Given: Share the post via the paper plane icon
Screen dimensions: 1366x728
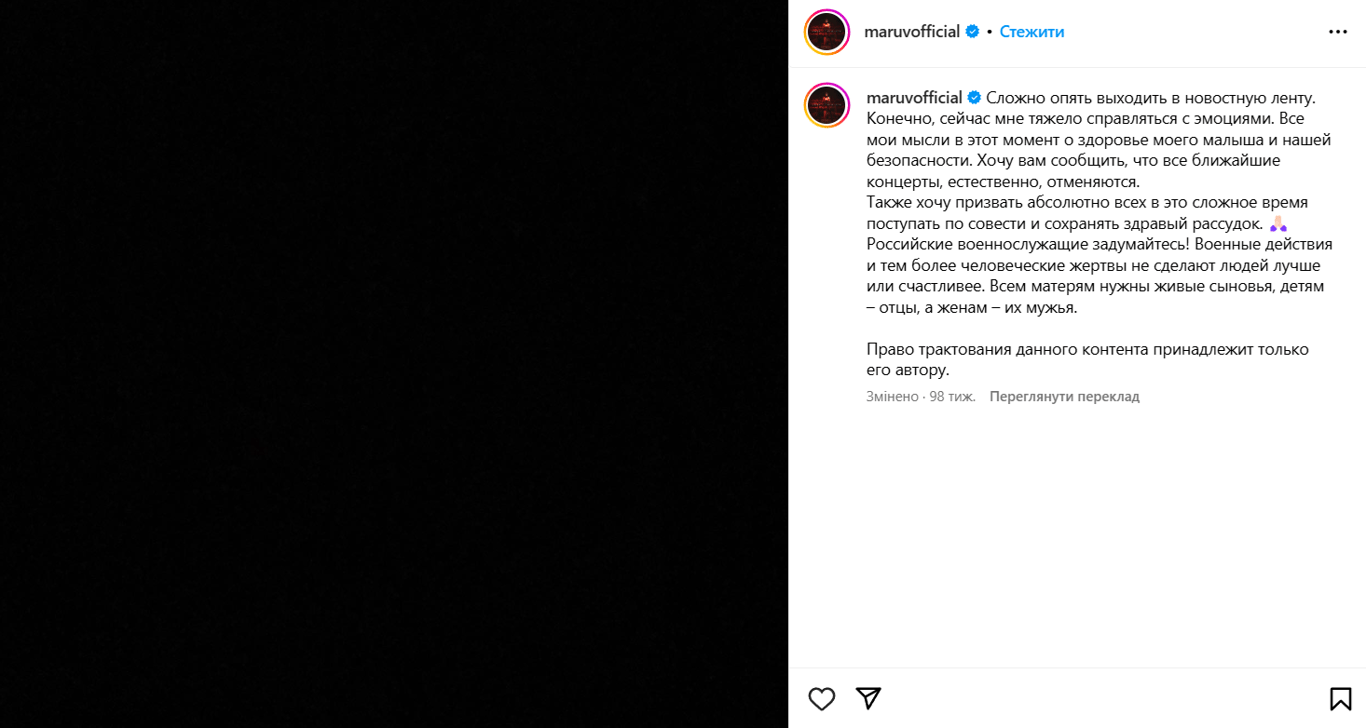Looking at the screenshot, I should [869, 699].
